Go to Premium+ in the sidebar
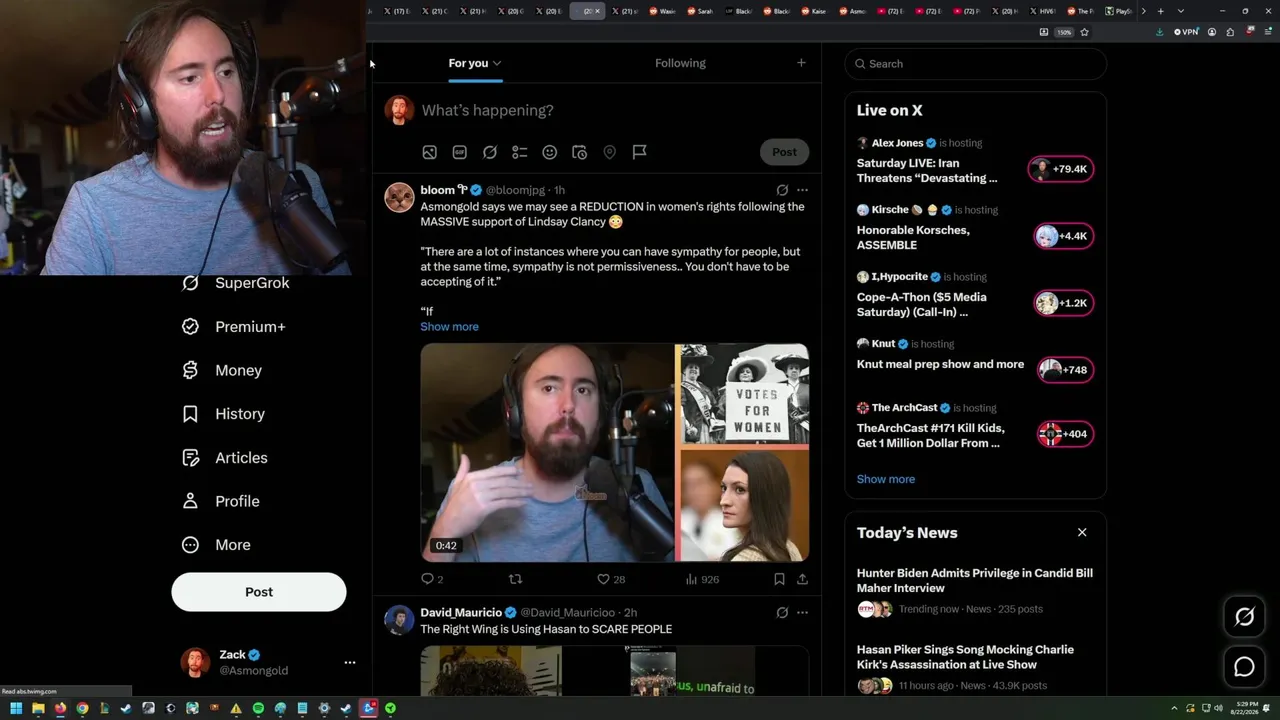1280x720 pixels. pyautogui.click(x=234, y=327)
